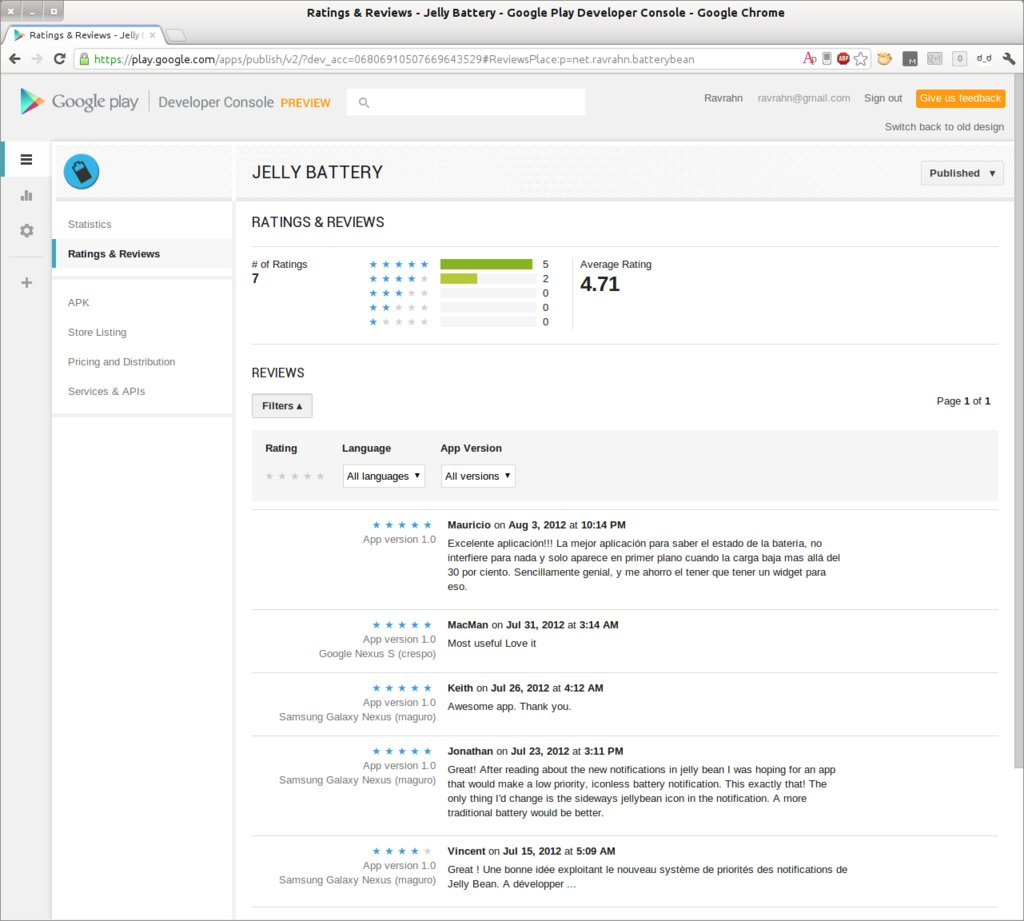Open the All languages dropdown
Screen dimensions: 1024x921
[383, 476]
